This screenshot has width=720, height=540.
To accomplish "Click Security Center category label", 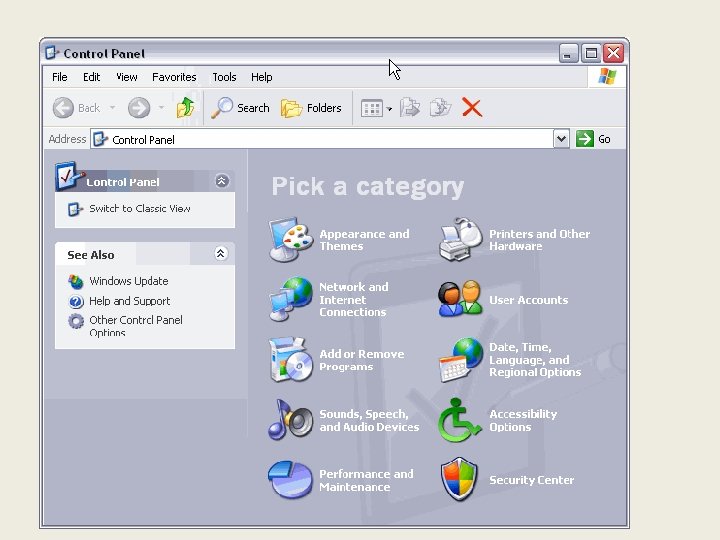I will point(531,480).
